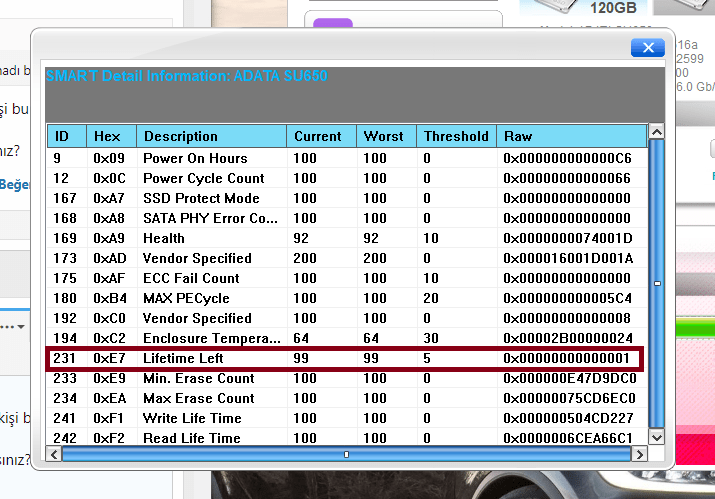
Task: Click the Description column header
Action: coord(212,136)
